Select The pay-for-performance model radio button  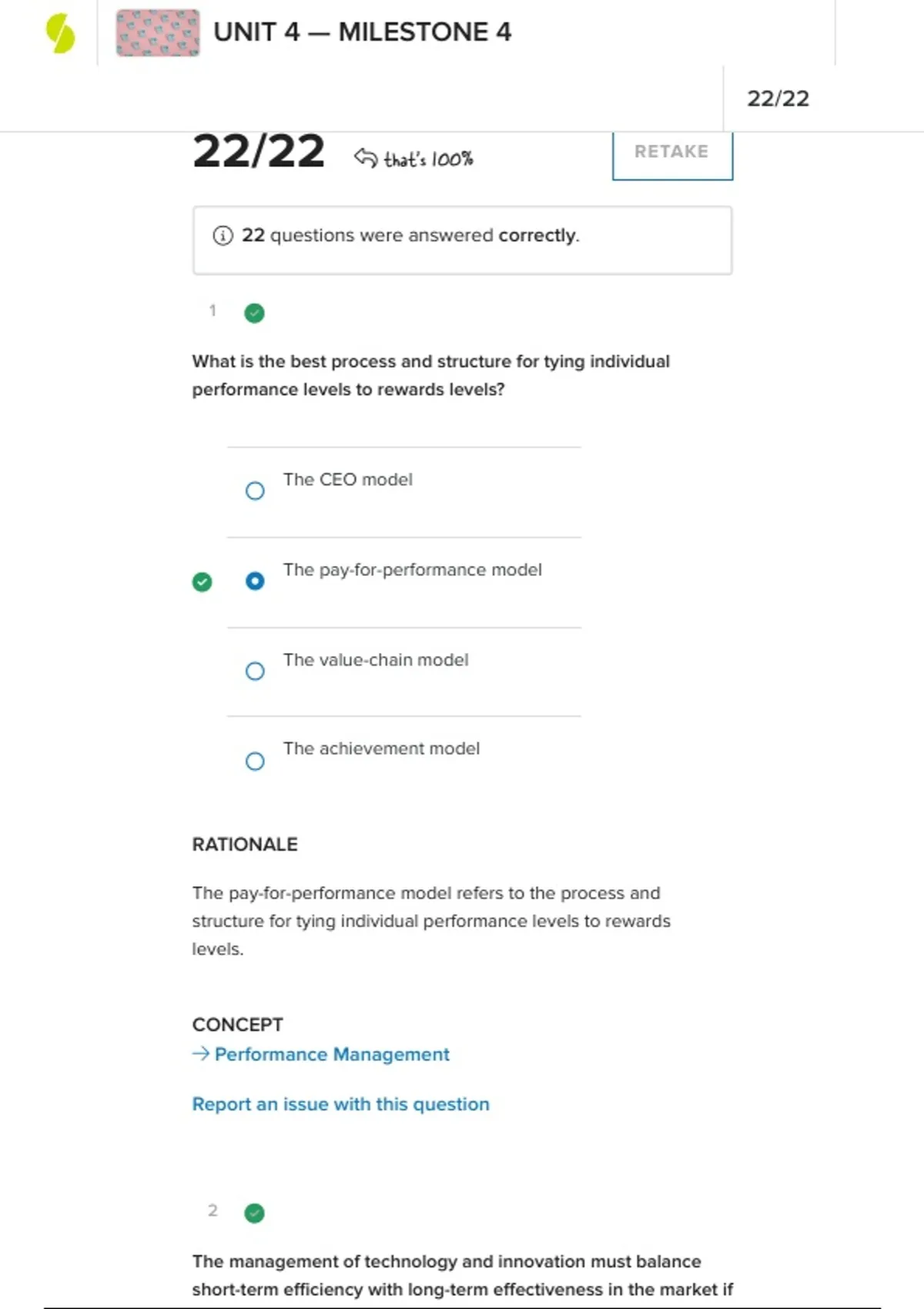point(255,581)
